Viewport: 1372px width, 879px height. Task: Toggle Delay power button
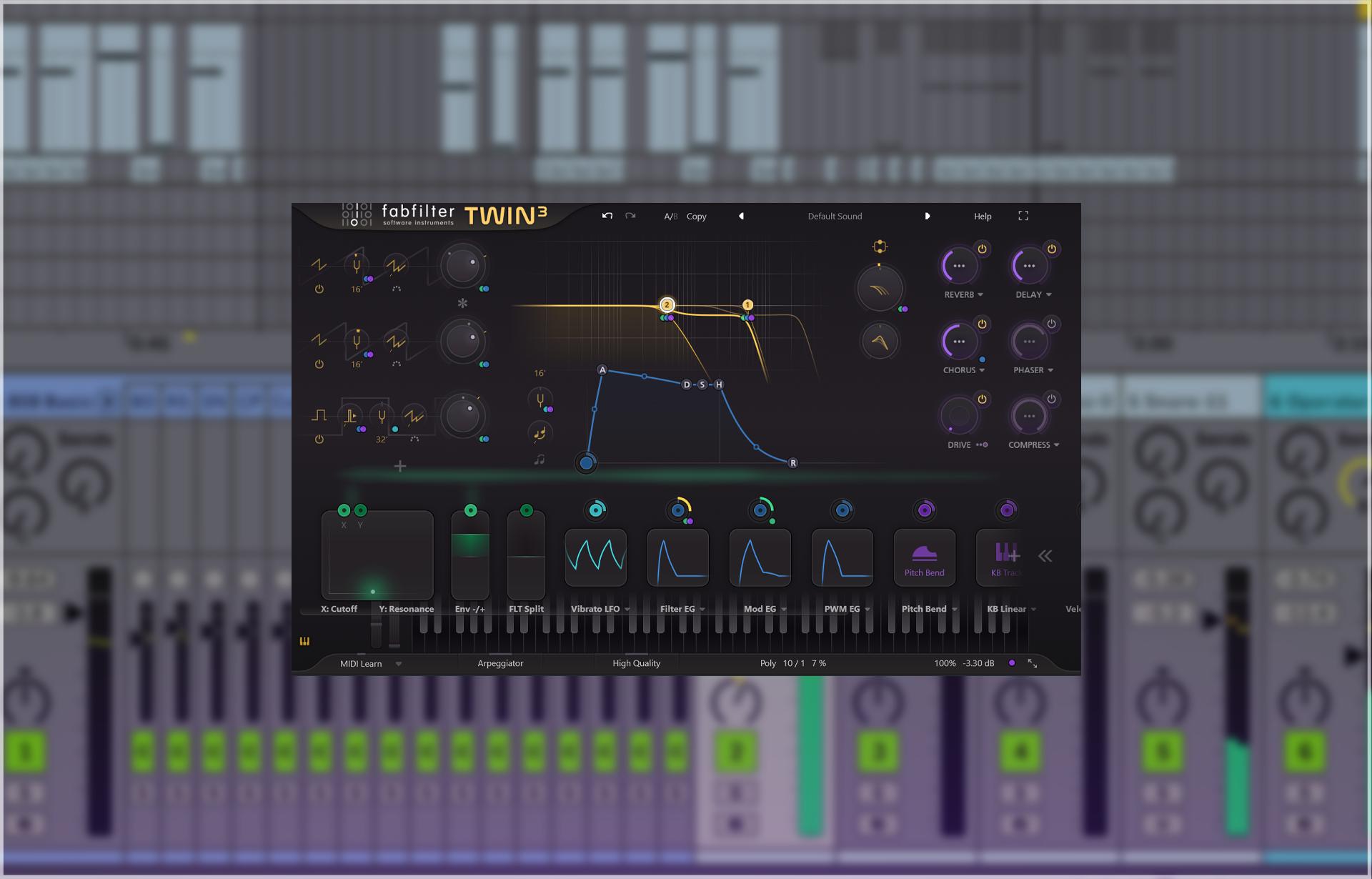(1051, 249)
